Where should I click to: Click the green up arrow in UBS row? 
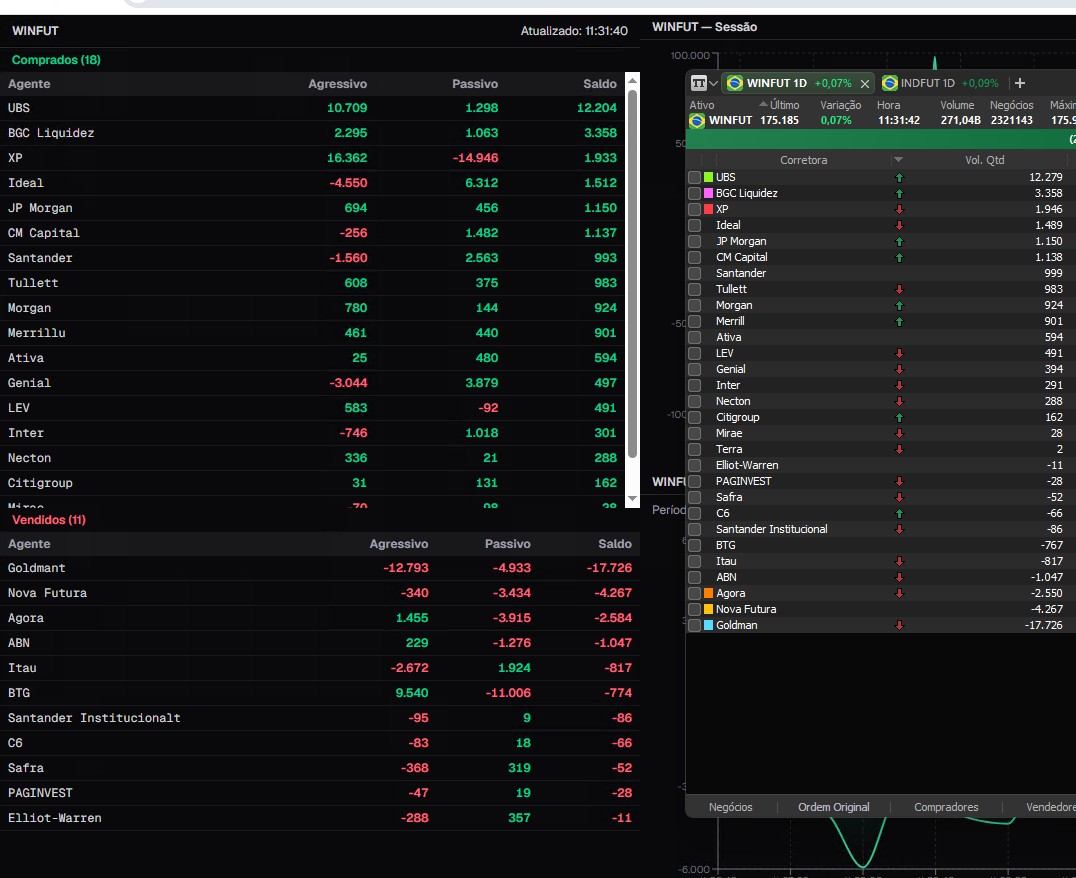(x=899, y=177)
